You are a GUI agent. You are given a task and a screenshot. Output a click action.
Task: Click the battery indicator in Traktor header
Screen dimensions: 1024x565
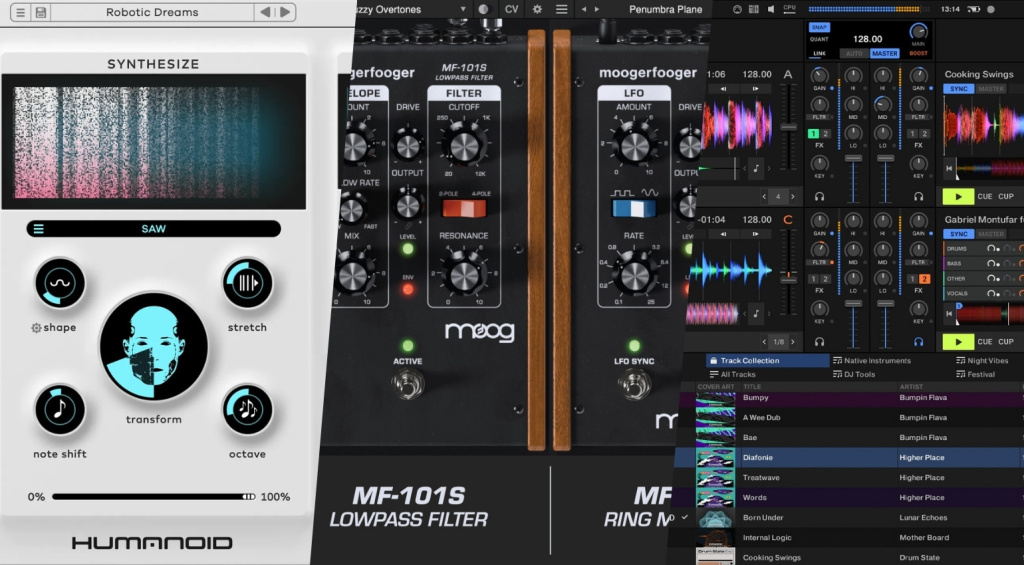(x=973, y=9)
